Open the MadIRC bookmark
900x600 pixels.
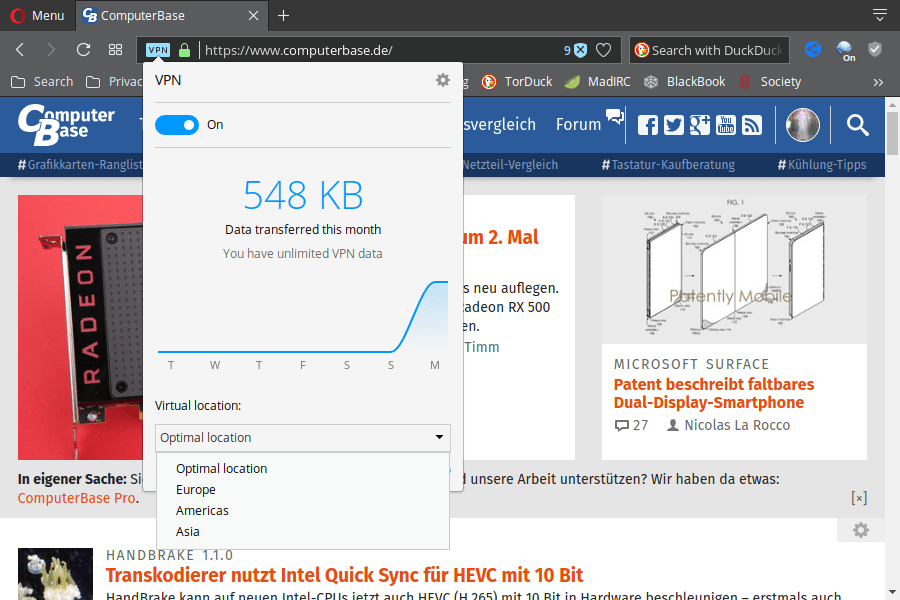click(x=598, y=82)
